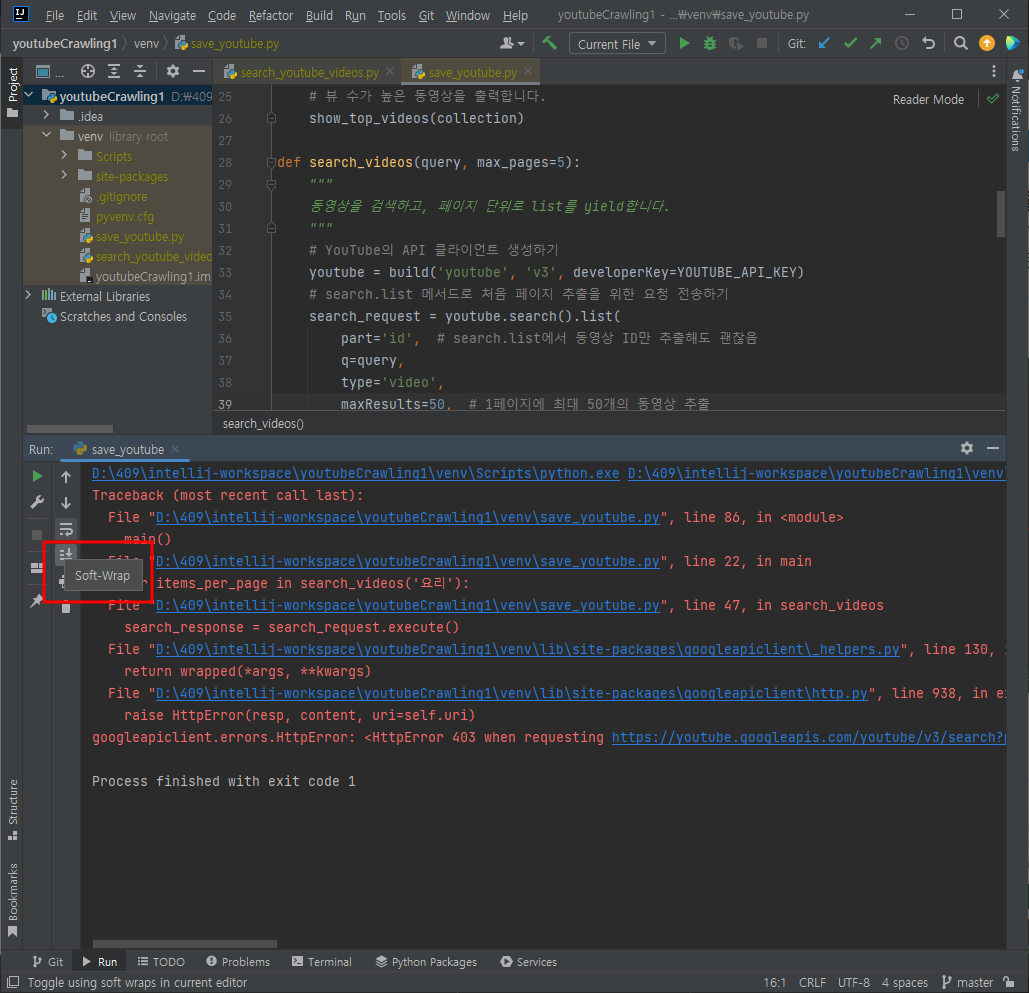Open Current File run configuration dropdown
This screenshot has width=1029, height=993.
tap(617, 43)
